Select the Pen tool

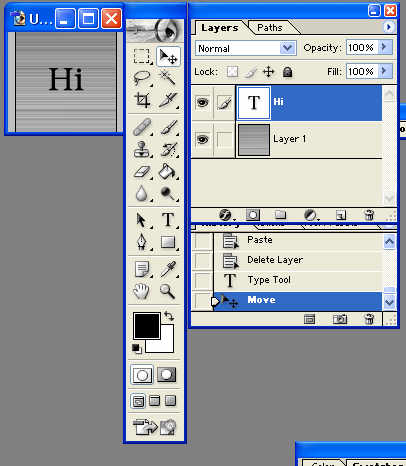click(x=142, y=242)
